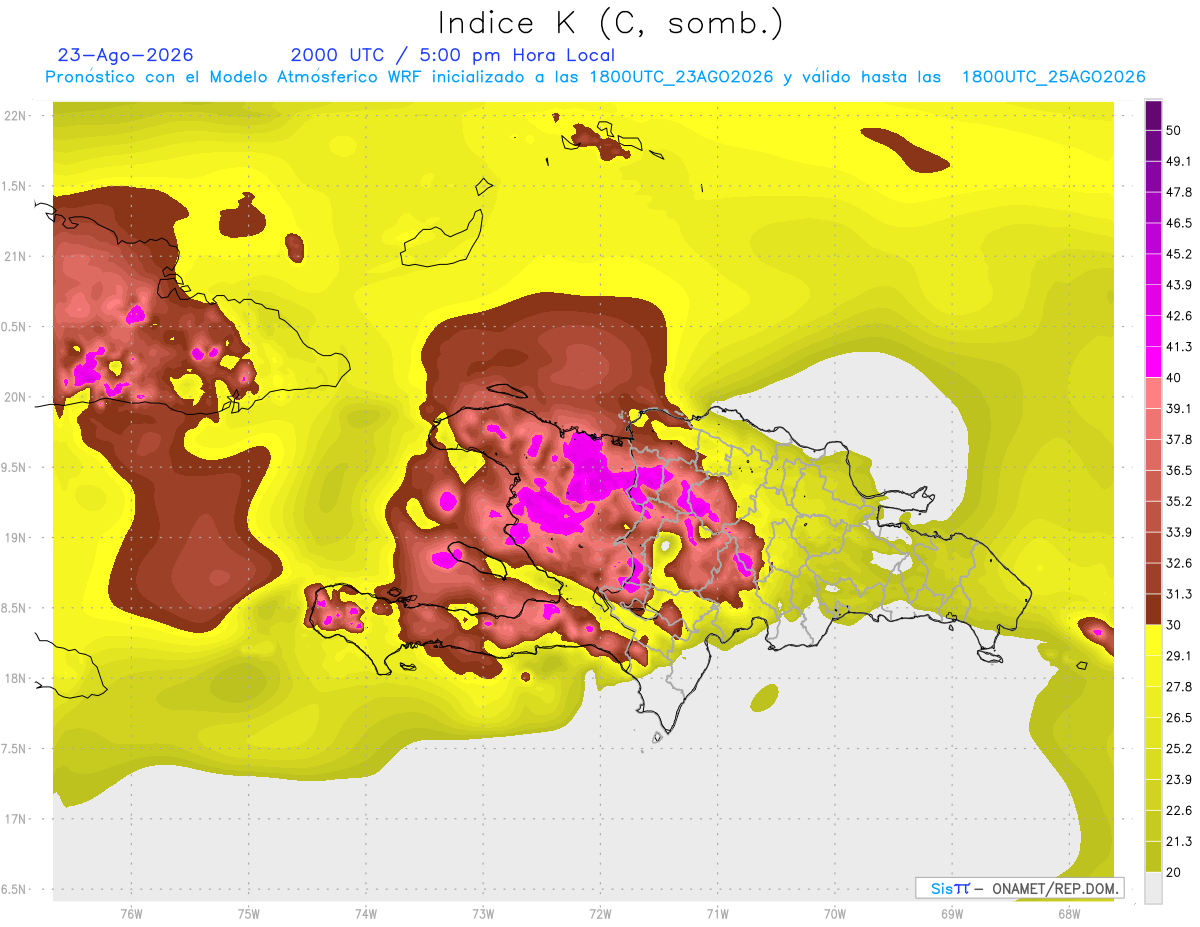
Task: Click the longitude axis label "76W"
Action: pyautogui.click(x=131, y=914)
